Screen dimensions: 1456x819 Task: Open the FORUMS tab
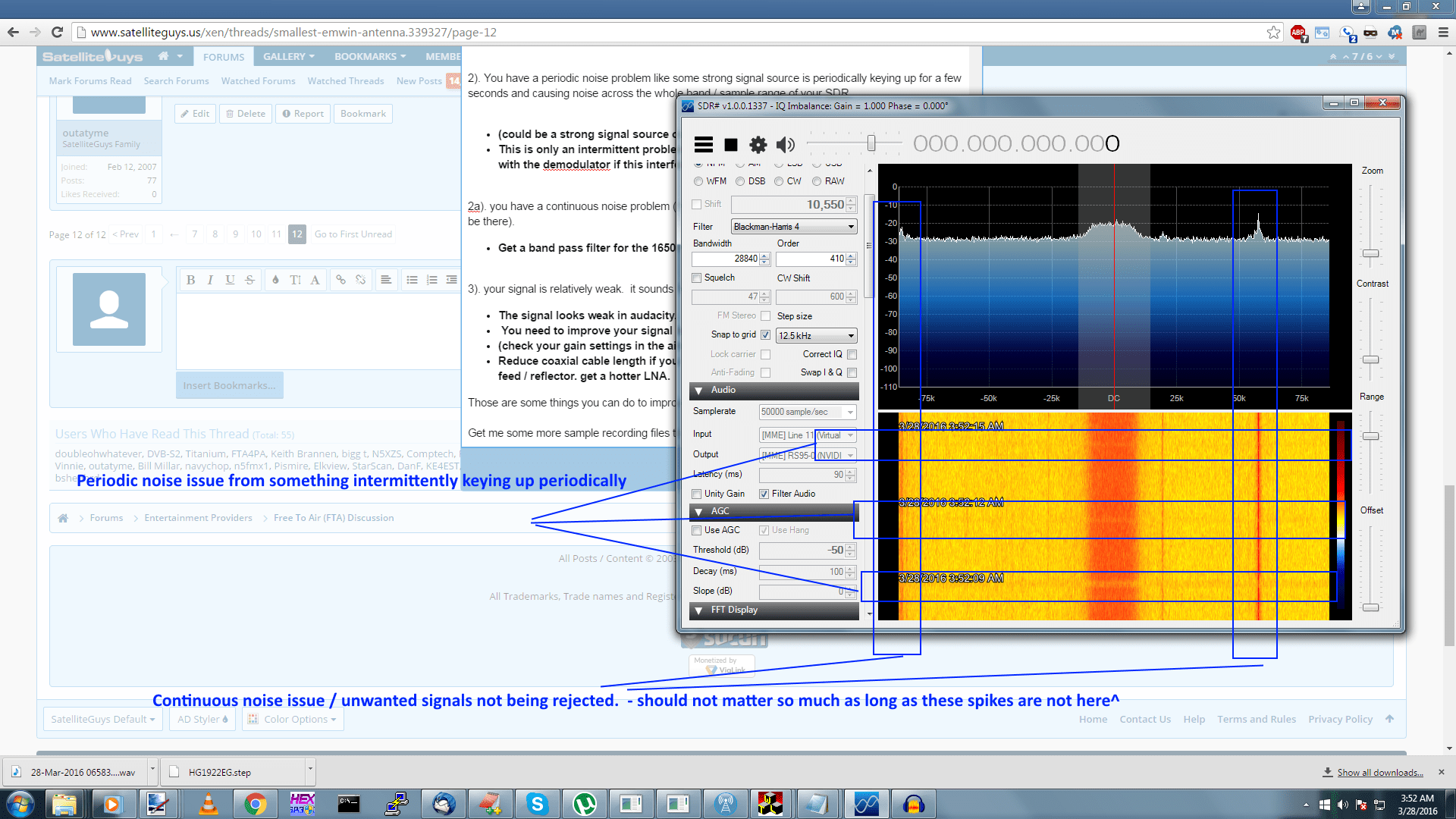coord(223,57)
